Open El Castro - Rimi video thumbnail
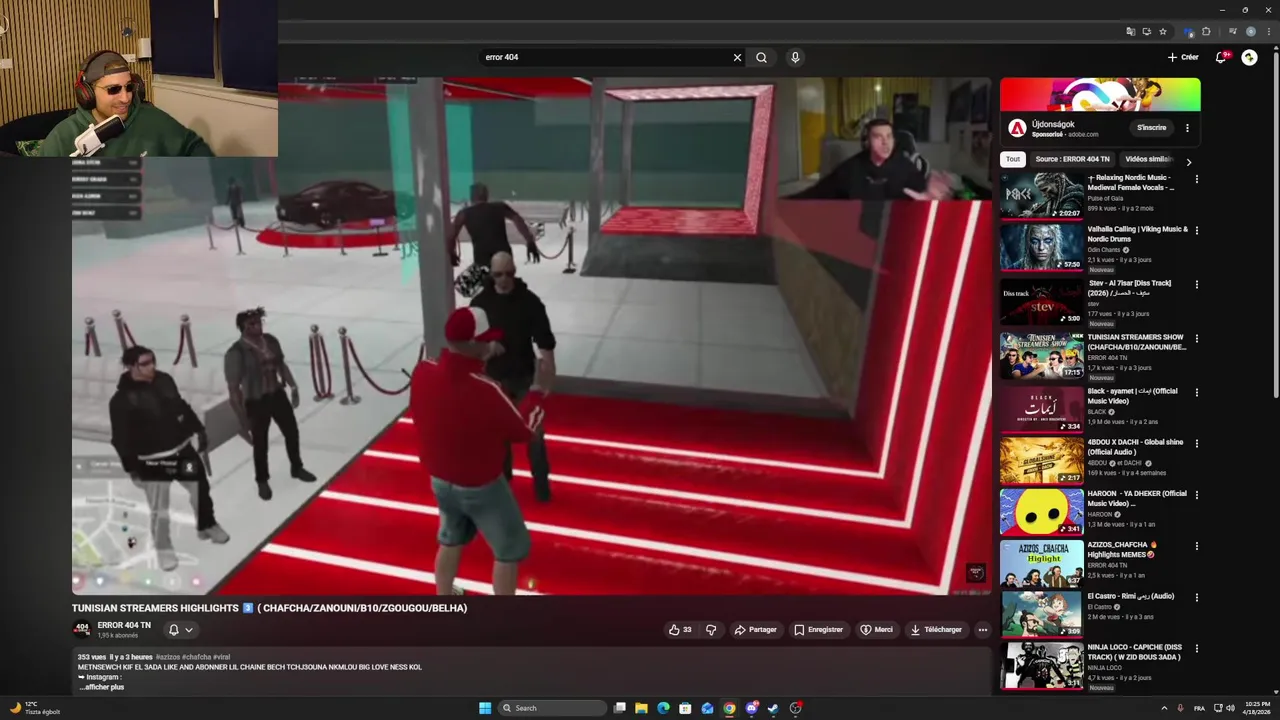Screen dimensions: 1280x720 [1042, 614]
